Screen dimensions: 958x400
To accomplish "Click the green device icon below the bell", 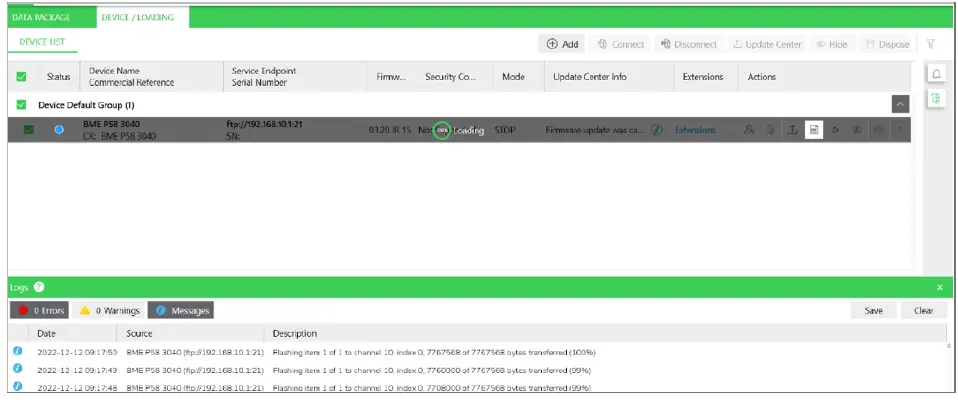I will coord(935,98).
